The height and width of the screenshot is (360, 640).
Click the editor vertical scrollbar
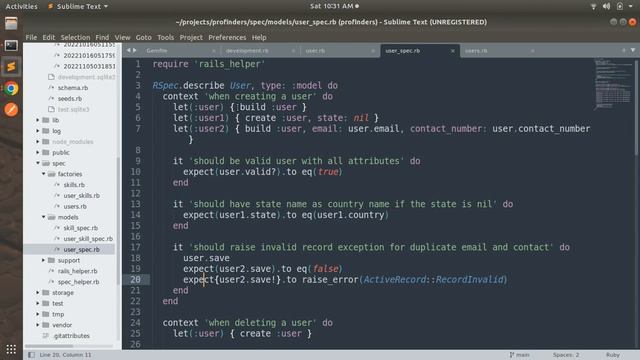(x=636, y=107)
